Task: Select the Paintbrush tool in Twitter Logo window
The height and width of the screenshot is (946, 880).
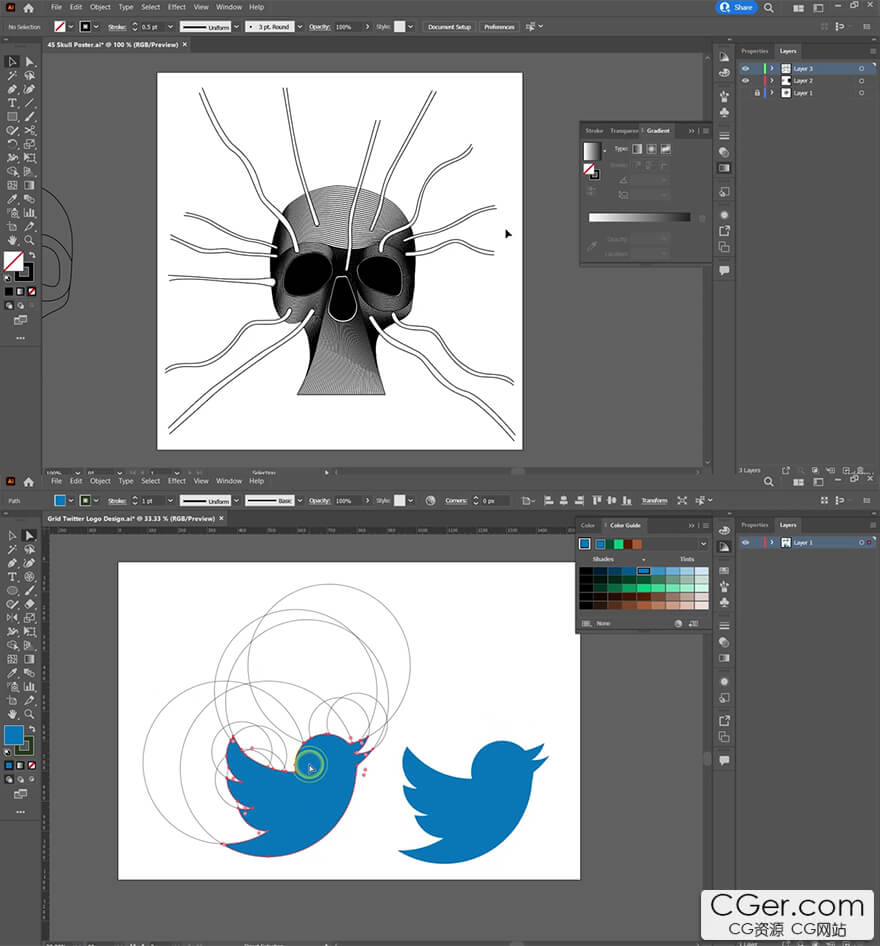Action: coord(30,591)
